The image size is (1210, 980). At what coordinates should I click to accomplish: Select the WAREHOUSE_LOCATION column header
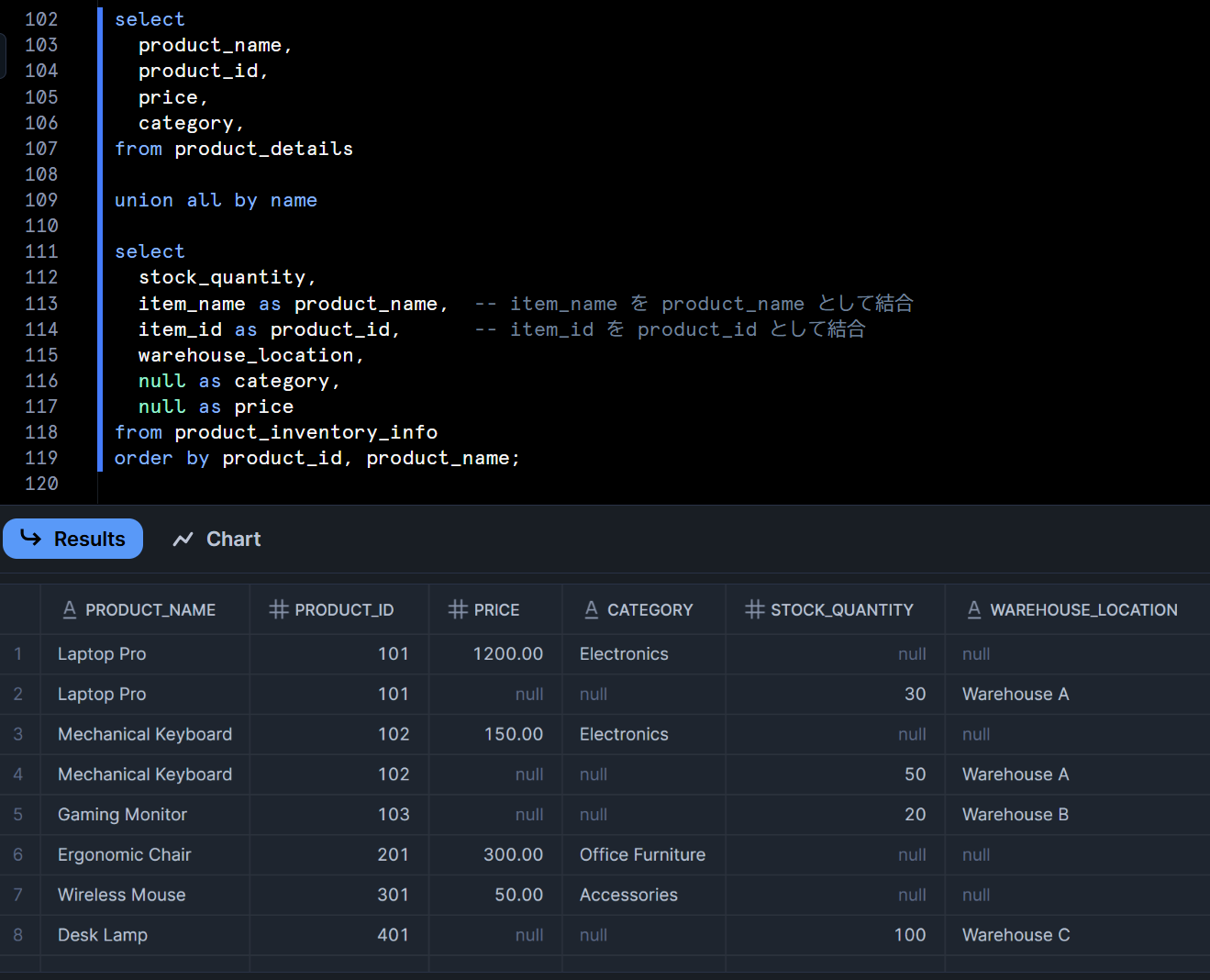(1078, 609)
